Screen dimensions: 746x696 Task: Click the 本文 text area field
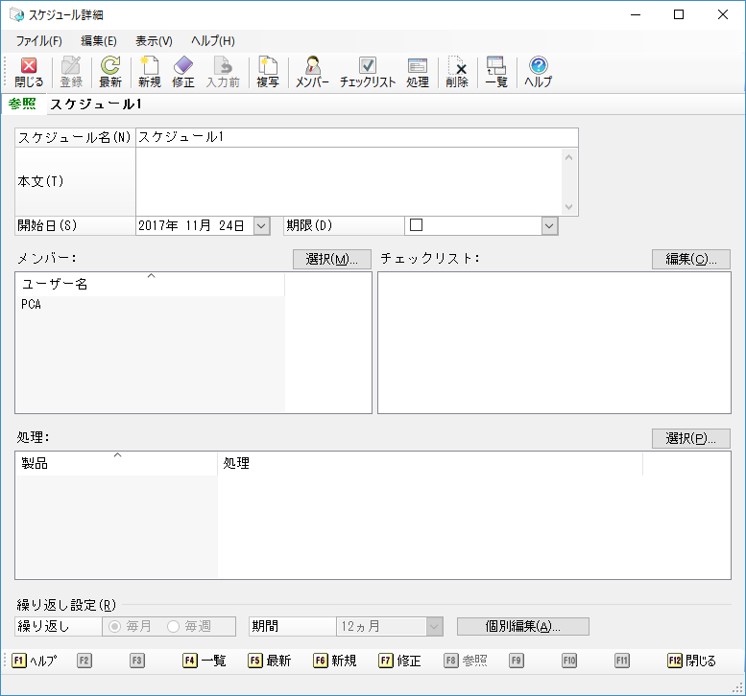click(348, 181)
